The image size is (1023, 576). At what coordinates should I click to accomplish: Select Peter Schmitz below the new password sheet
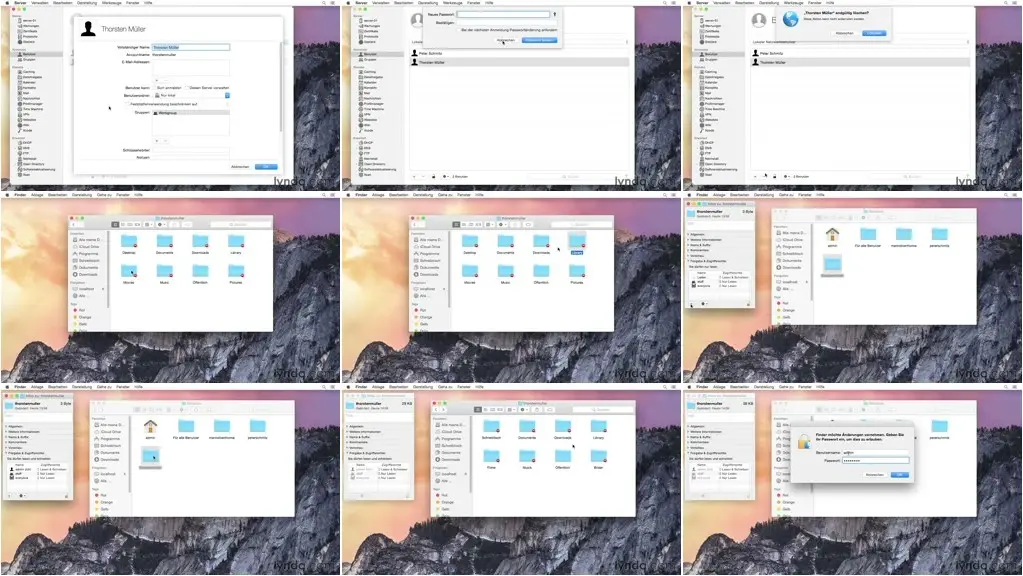(x=519, y=53)
